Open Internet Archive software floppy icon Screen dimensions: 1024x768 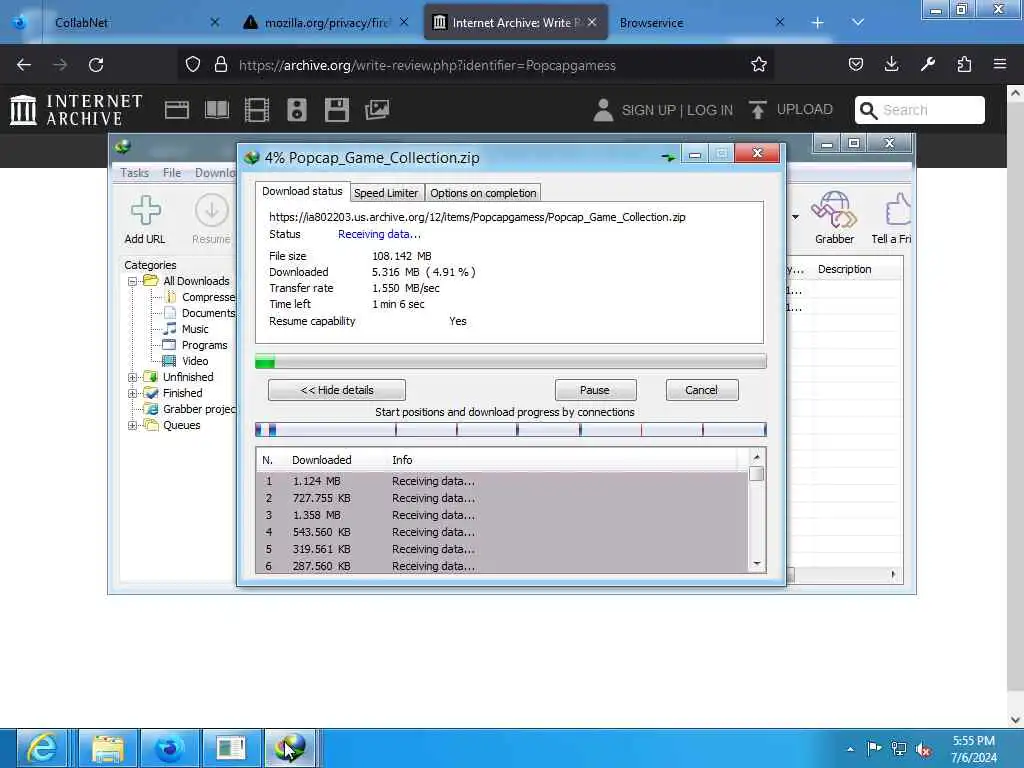point(337,110)
